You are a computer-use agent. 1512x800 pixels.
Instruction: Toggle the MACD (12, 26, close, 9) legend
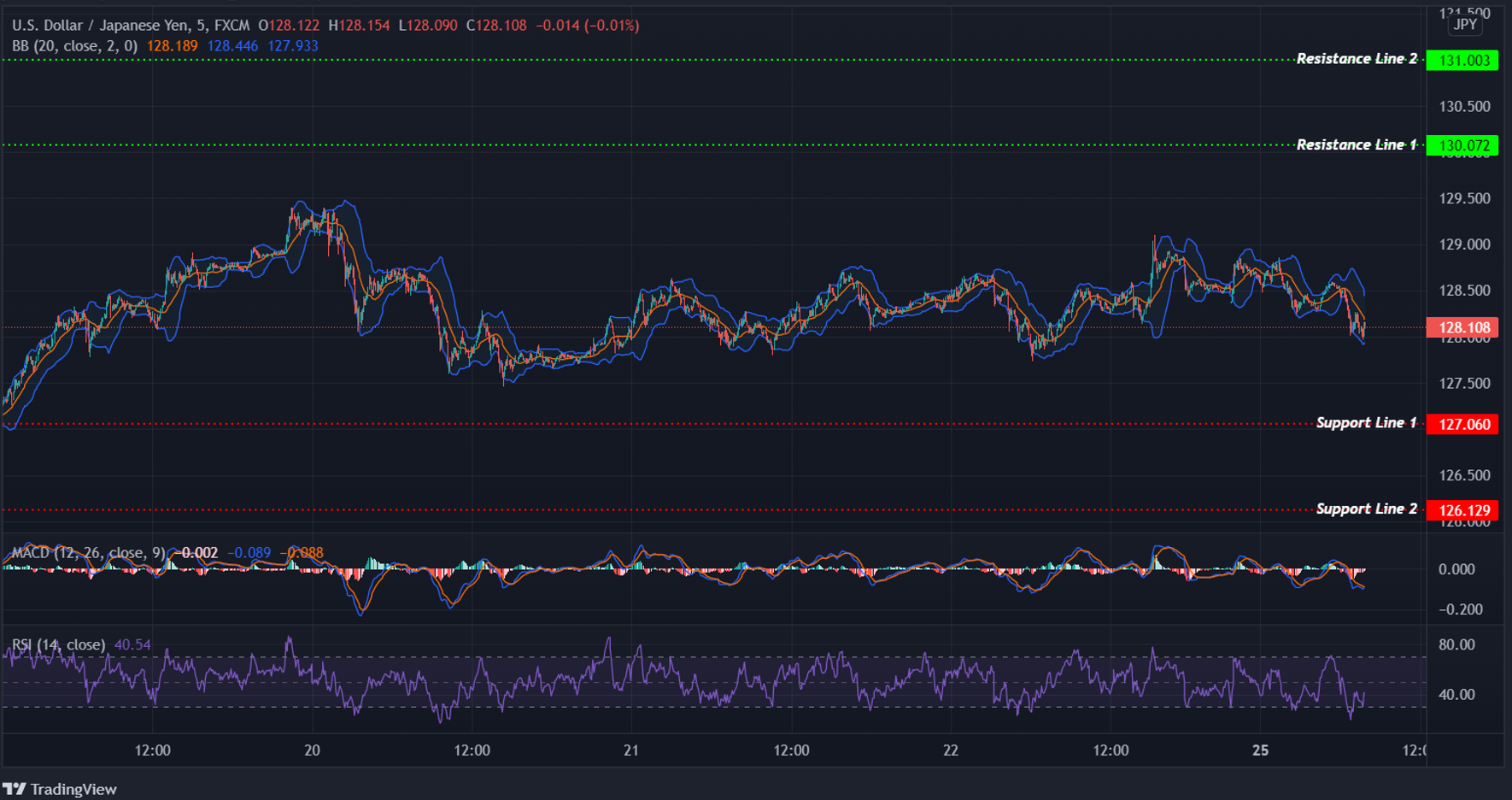(90, 553)
